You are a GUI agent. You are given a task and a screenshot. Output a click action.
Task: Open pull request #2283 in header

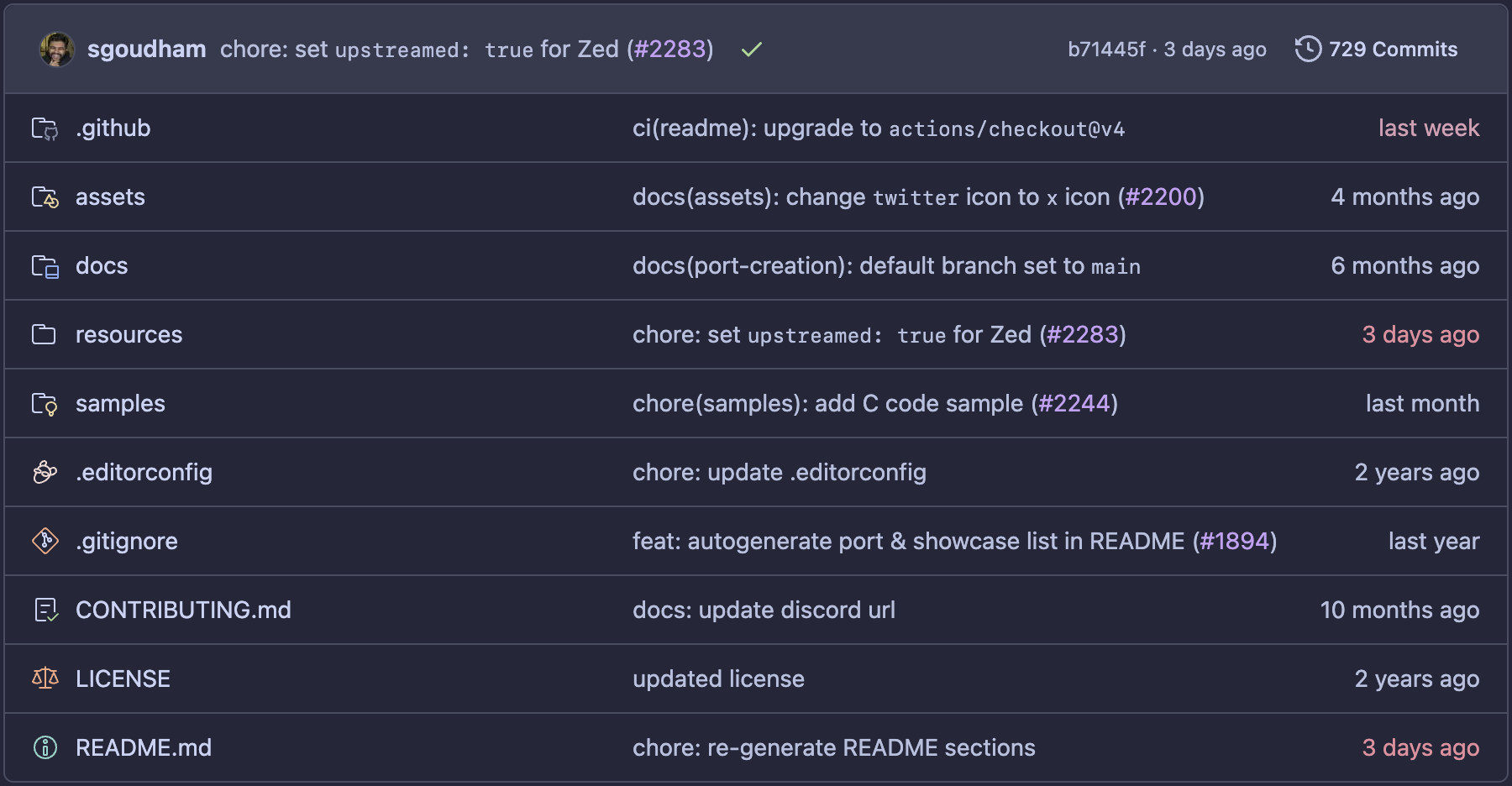(x=669, y=50)
